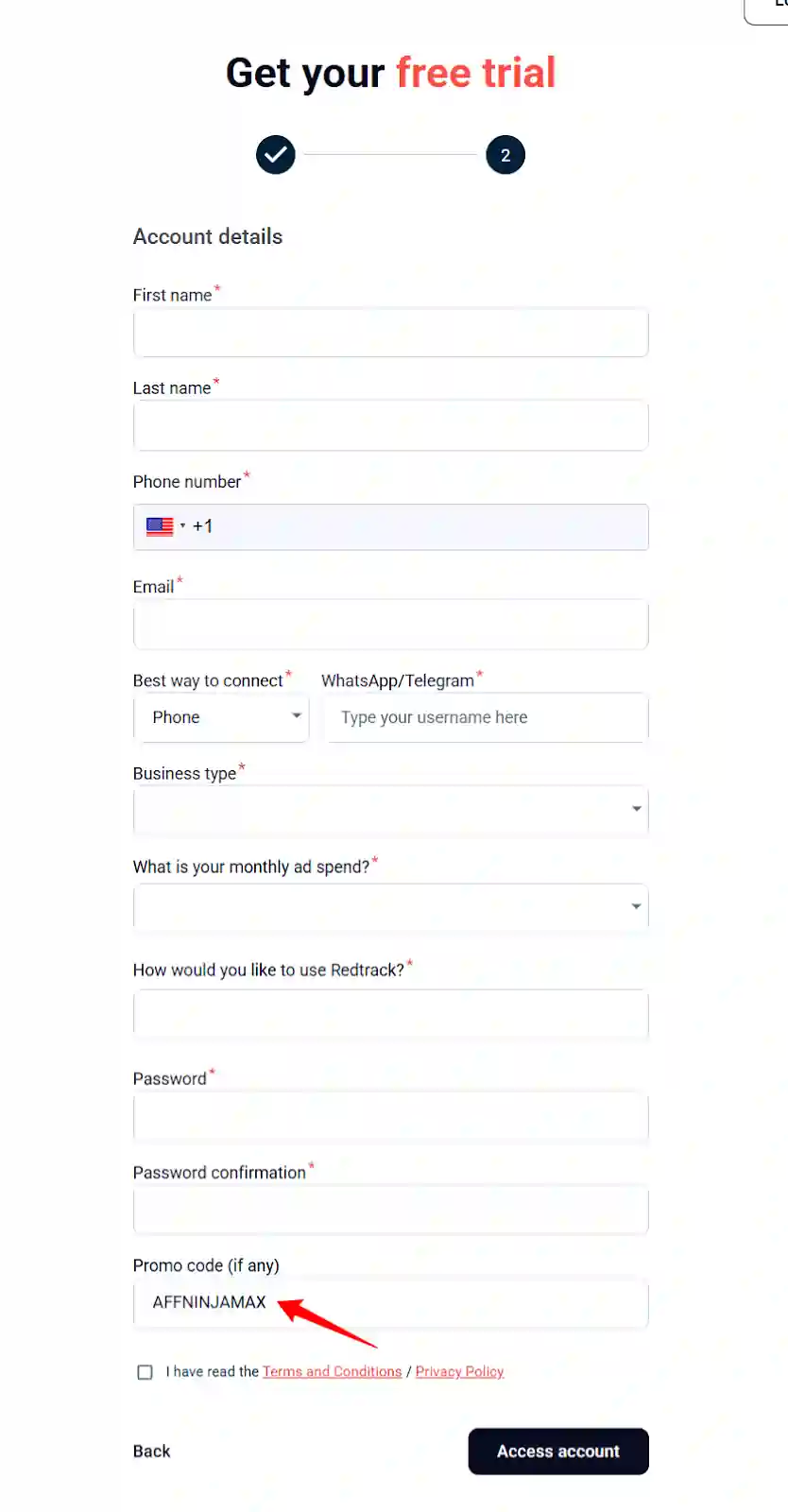The image size is (788, 1512).
Task: Expand the Business type dropdown
Action: tap(390, 810)
